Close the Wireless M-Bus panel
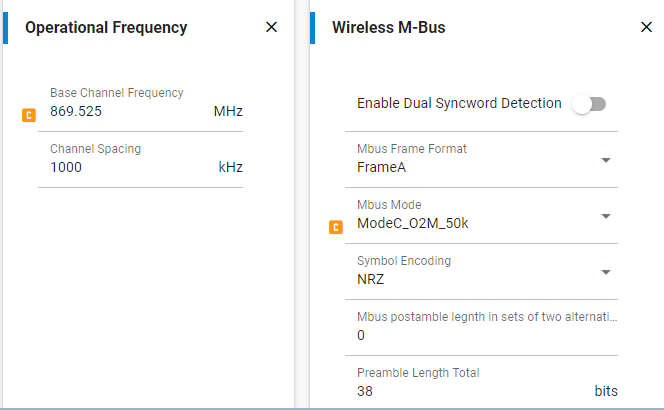This screenshot has height=410, width=664. pyautogui.click(x=646, y=27)
